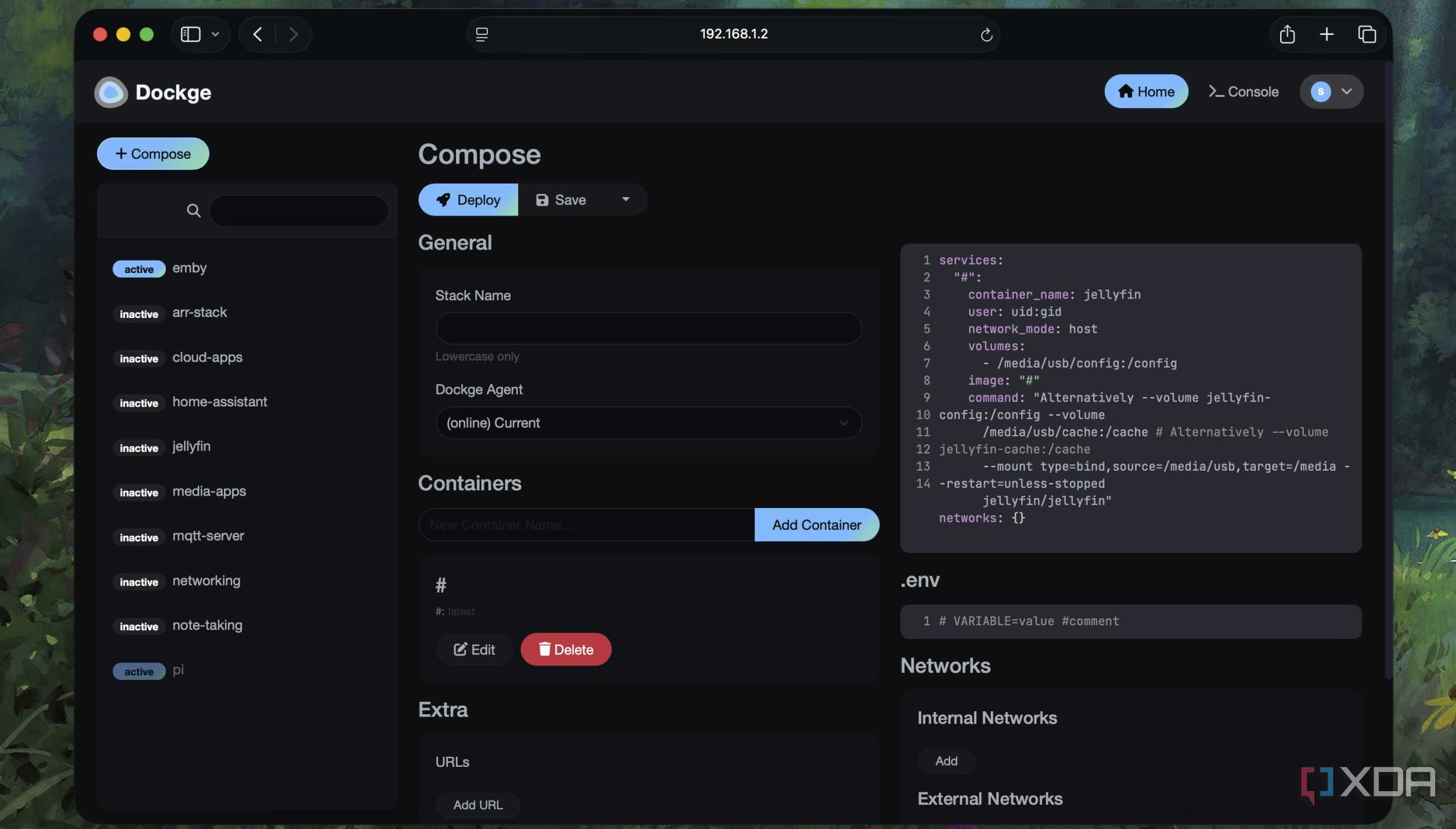Select the home-assistant stack
The image size is (1456, 829).
click(x=247, y=402)
